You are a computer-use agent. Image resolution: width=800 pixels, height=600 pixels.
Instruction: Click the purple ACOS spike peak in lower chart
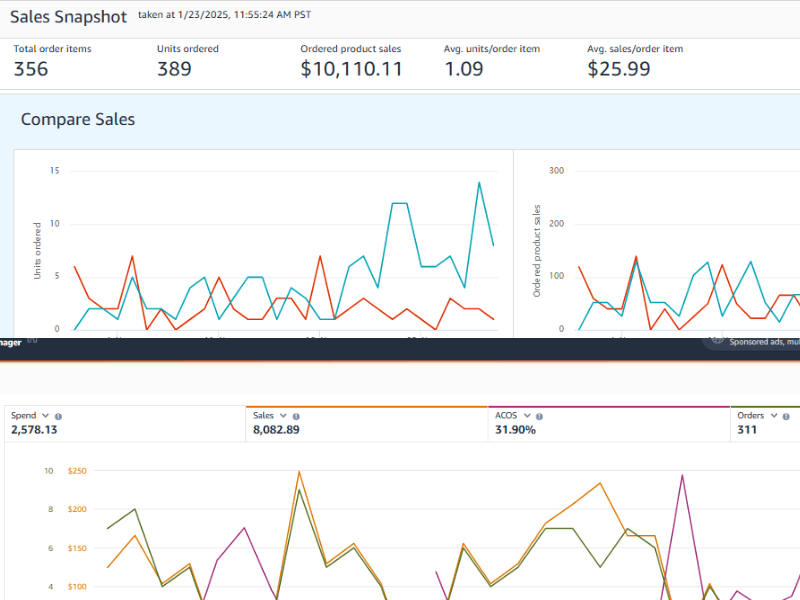click(682, 475)
